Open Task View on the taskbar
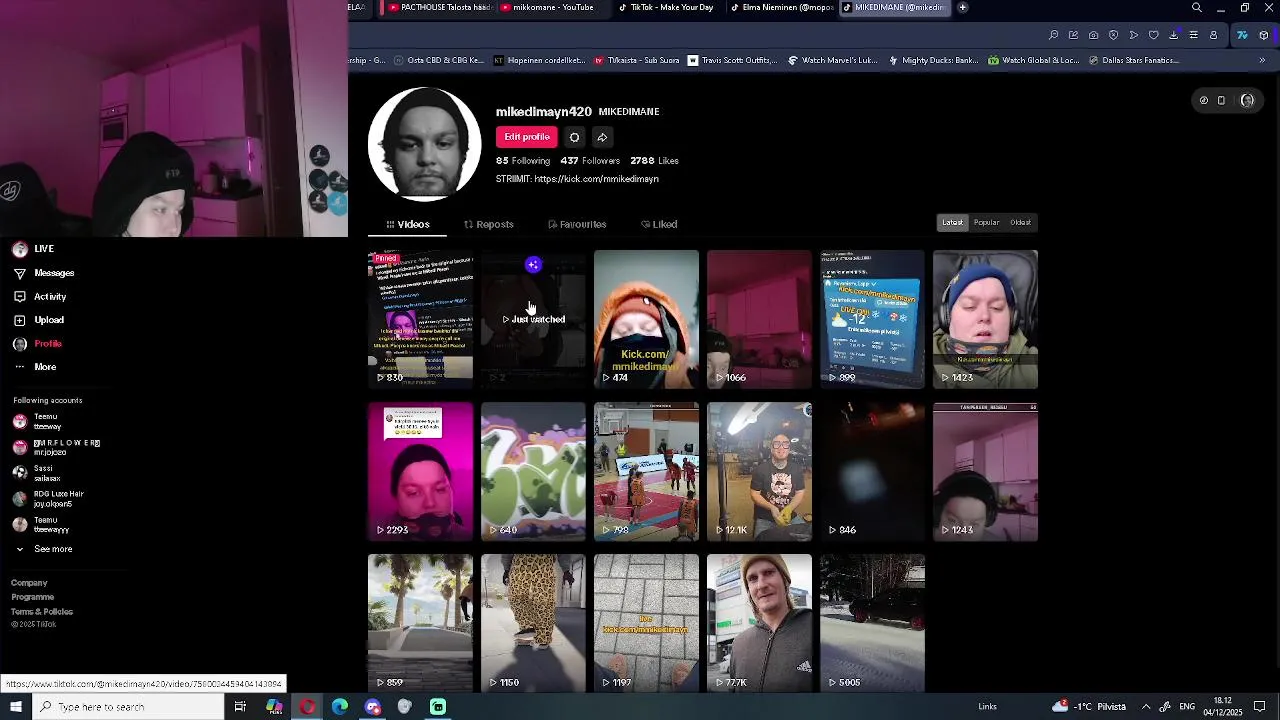 pos(240,707)
